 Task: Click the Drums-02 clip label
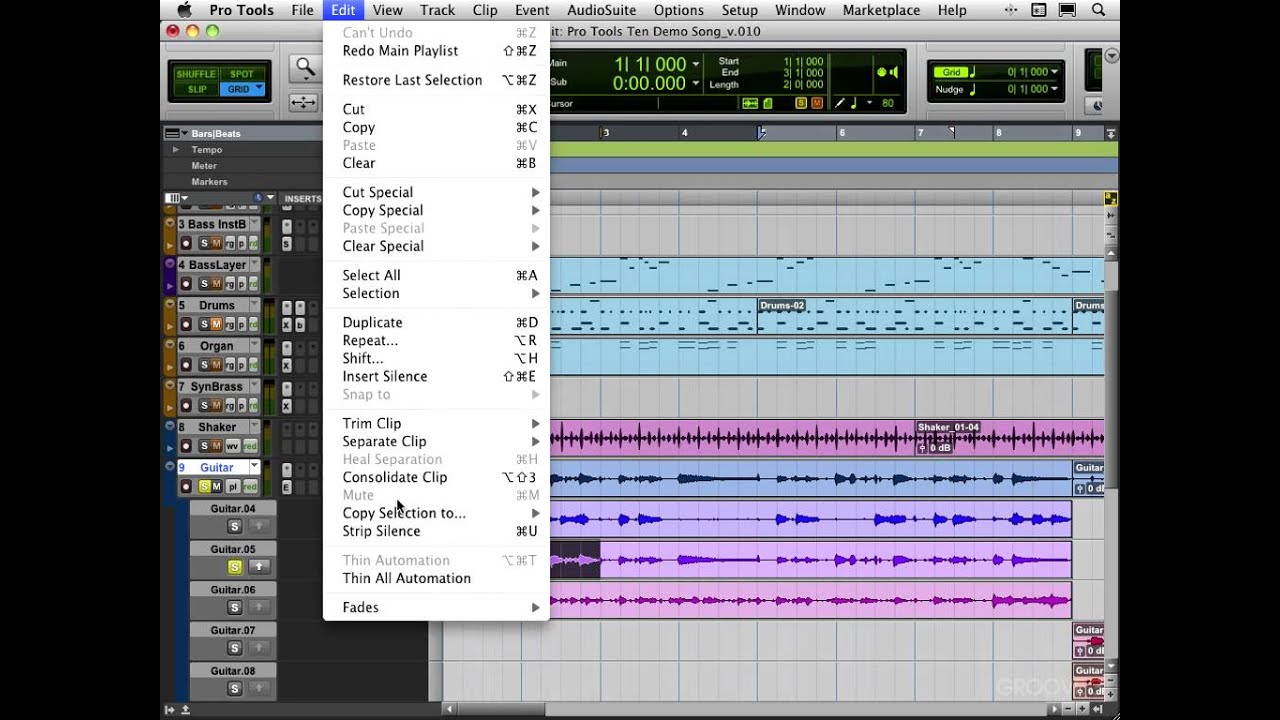tap(782, 306)
